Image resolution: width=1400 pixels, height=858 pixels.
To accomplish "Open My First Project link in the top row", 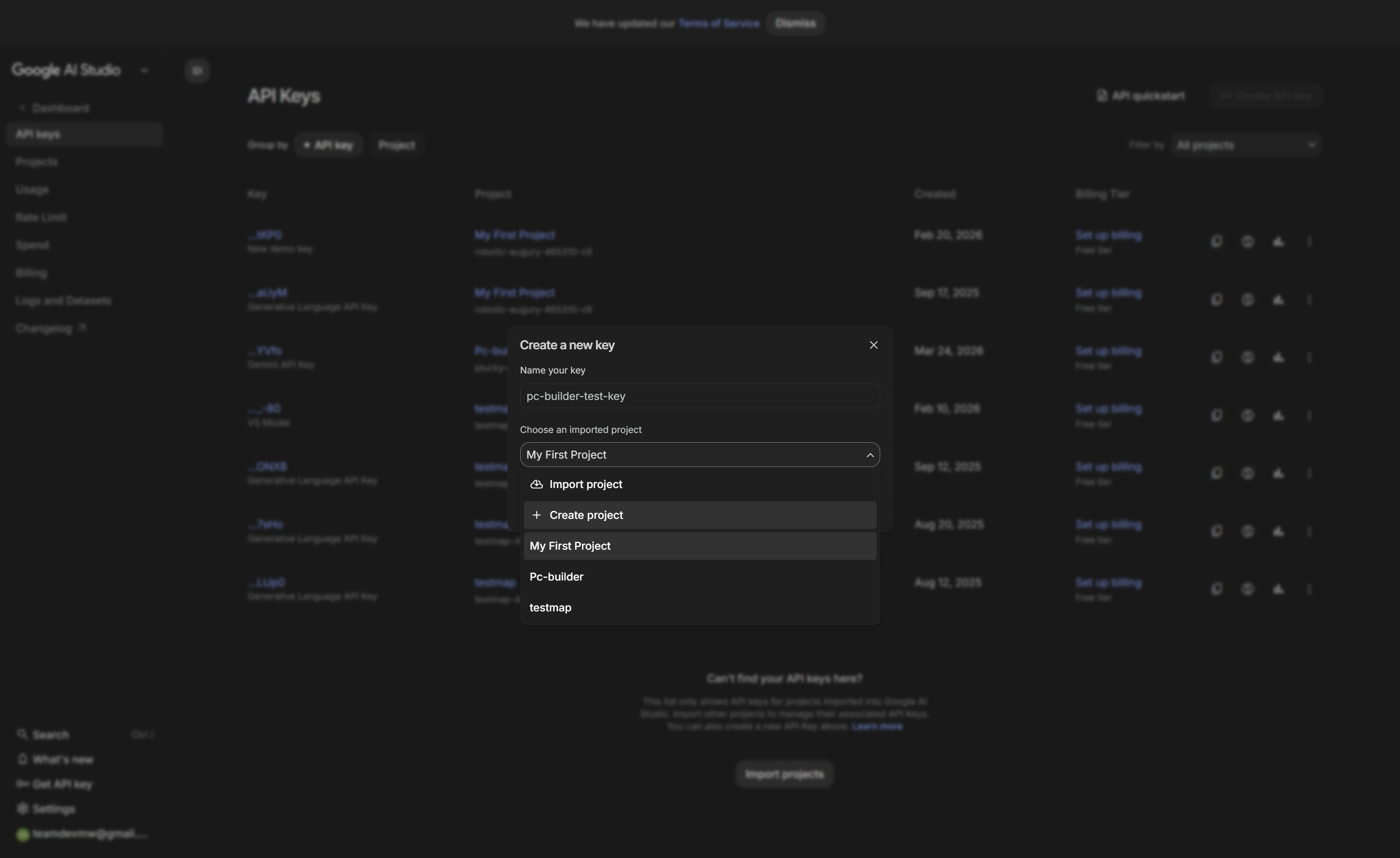I will [x=515, y=235].
